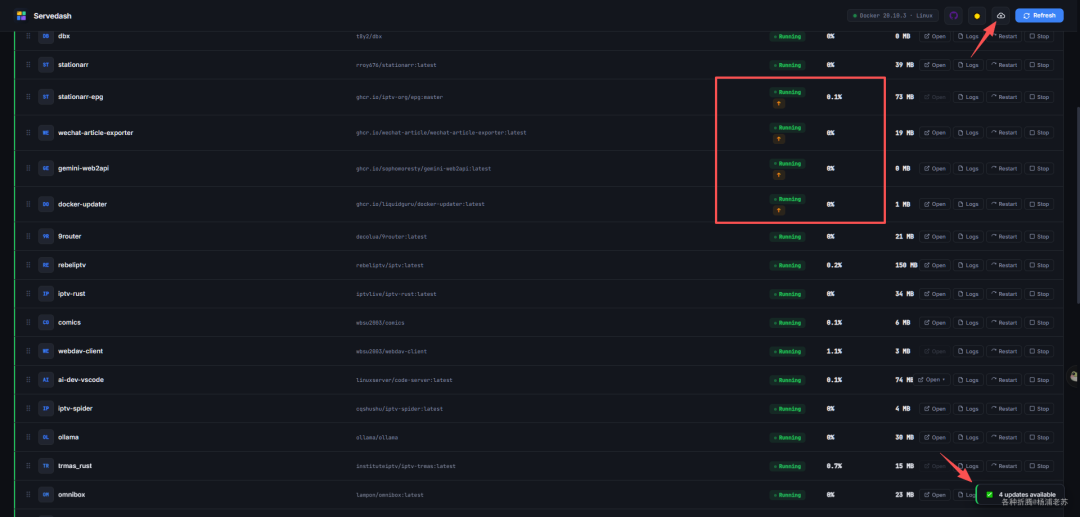The width and height of the screenshot is (1080, 517).
Task: Click the 1.1% CPU value of webdav-client
Action: (833, 351)
